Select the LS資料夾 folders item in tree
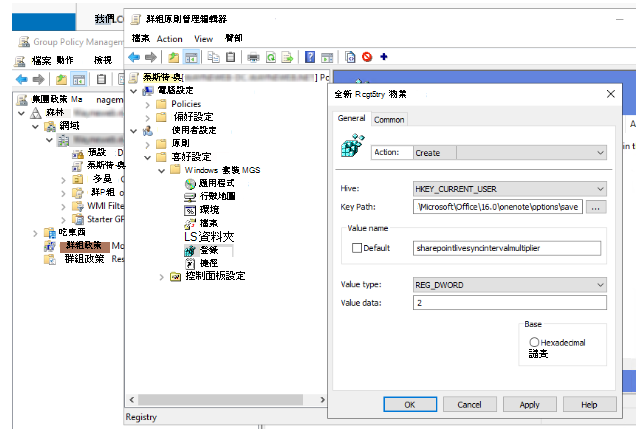641x433 pixels. [x=209, y=237]
